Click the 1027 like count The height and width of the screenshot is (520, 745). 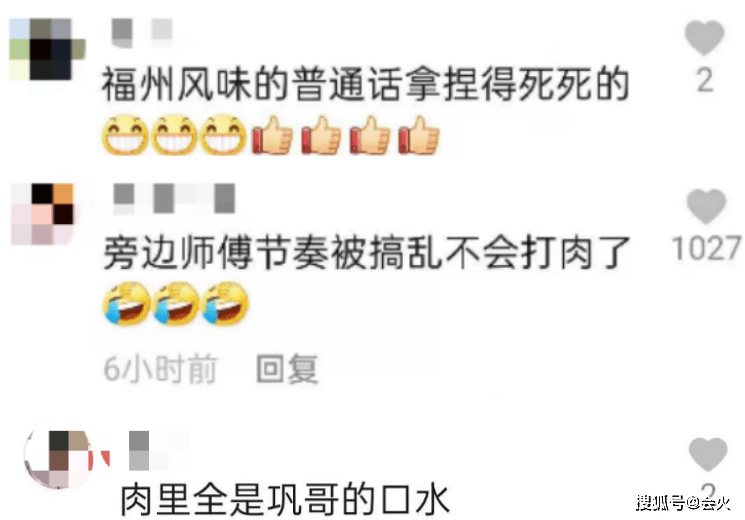pos(707,248)
